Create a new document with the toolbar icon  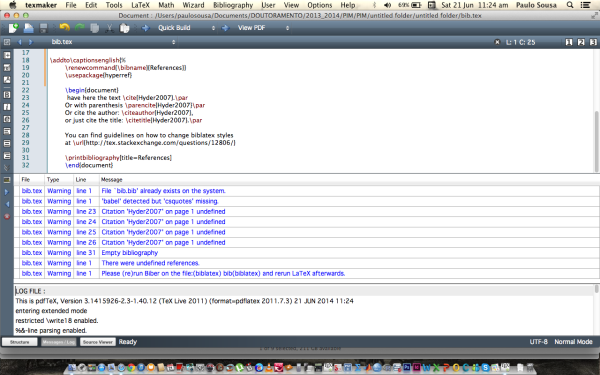tap(13, 28)
